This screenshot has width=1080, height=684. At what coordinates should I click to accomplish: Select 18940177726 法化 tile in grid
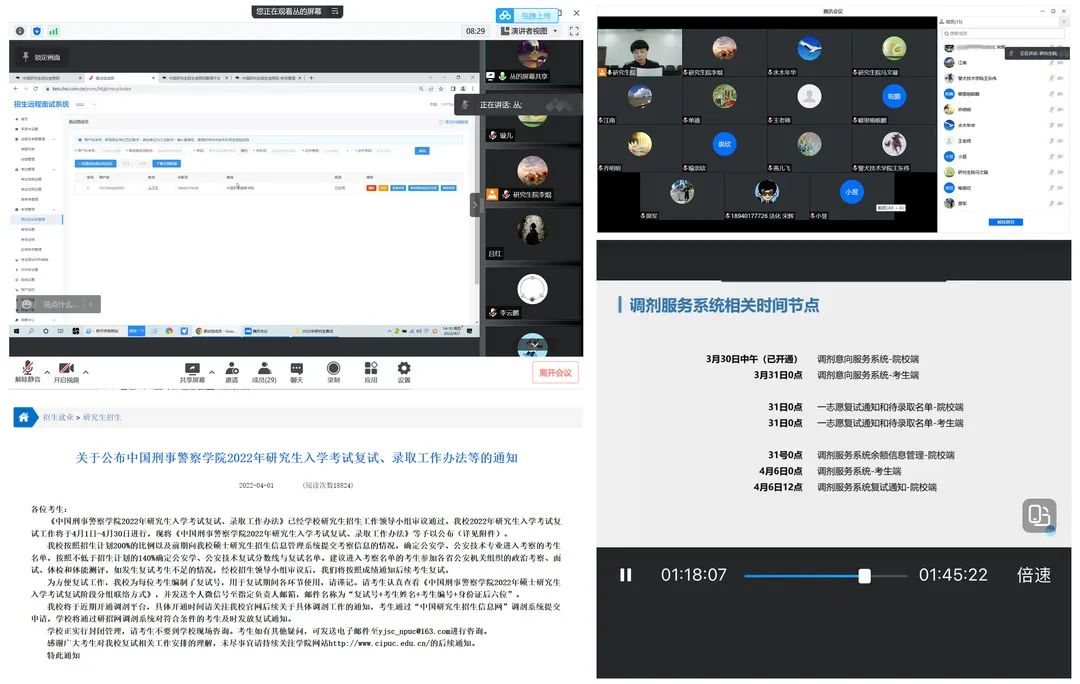767,196
